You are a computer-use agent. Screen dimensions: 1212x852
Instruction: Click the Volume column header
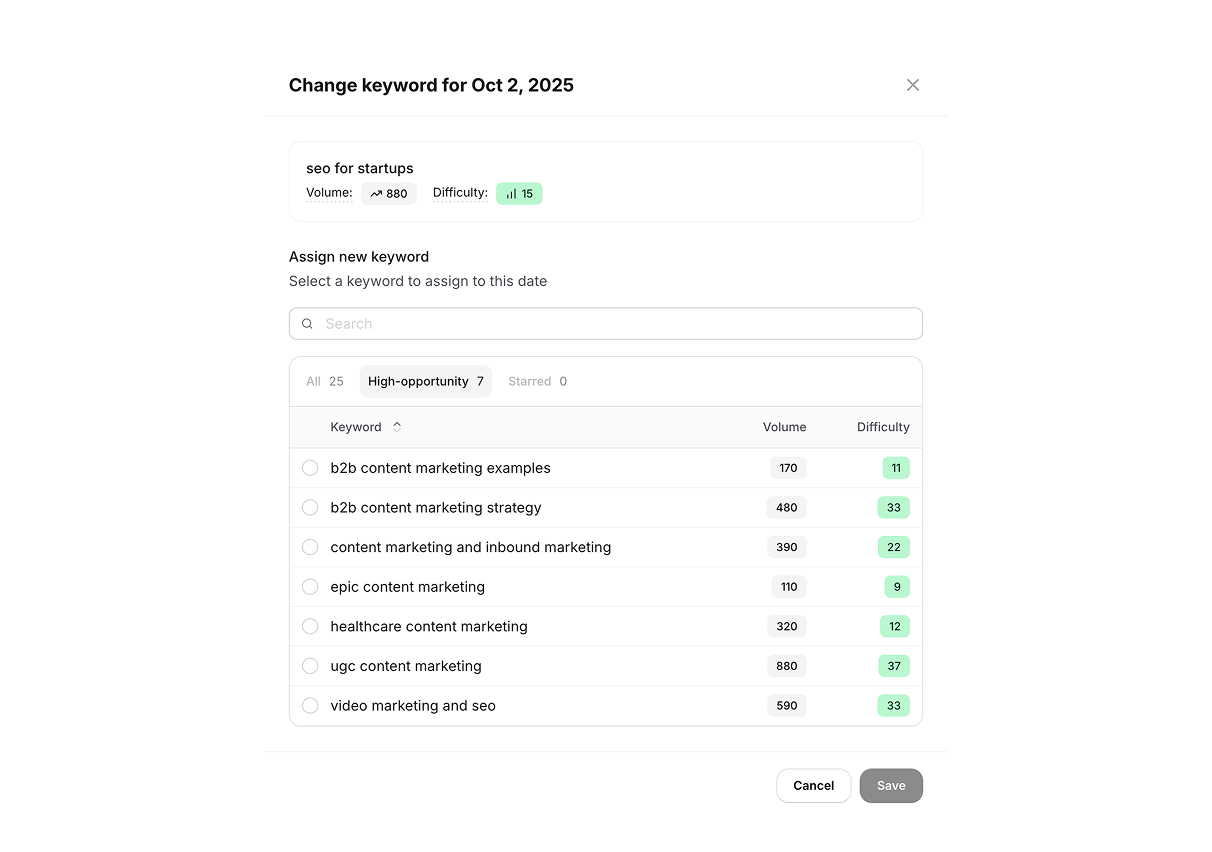click(784, 427)
